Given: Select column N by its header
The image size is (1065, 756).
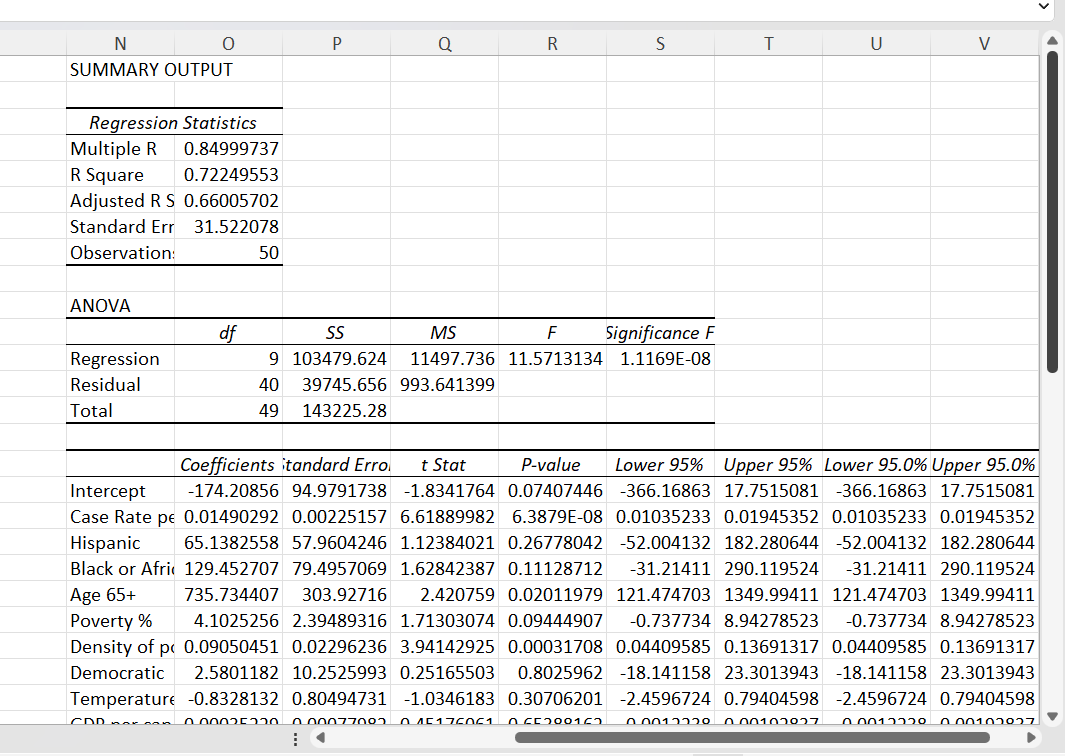Looking at the screenshot, I should (x=120, y=43).
